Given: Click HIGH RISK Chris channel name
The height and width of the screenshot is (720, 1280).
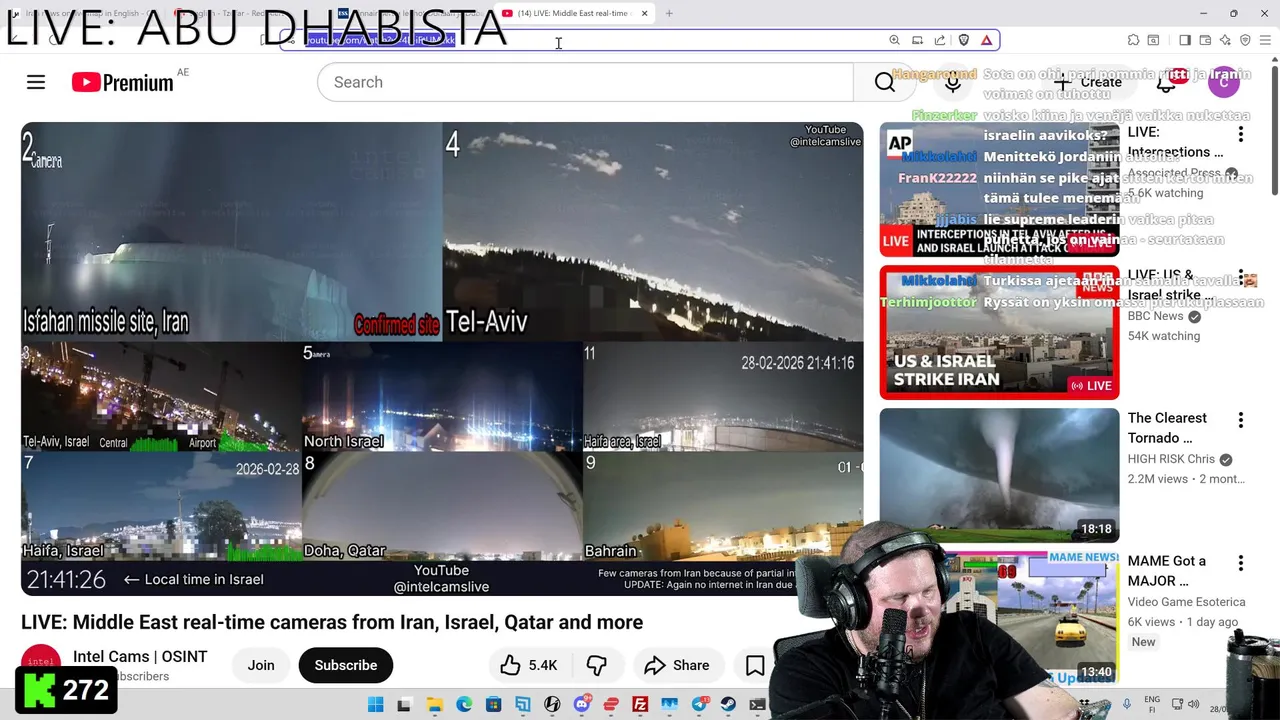Looking at the screenshot, I should tap(1171, 459).
